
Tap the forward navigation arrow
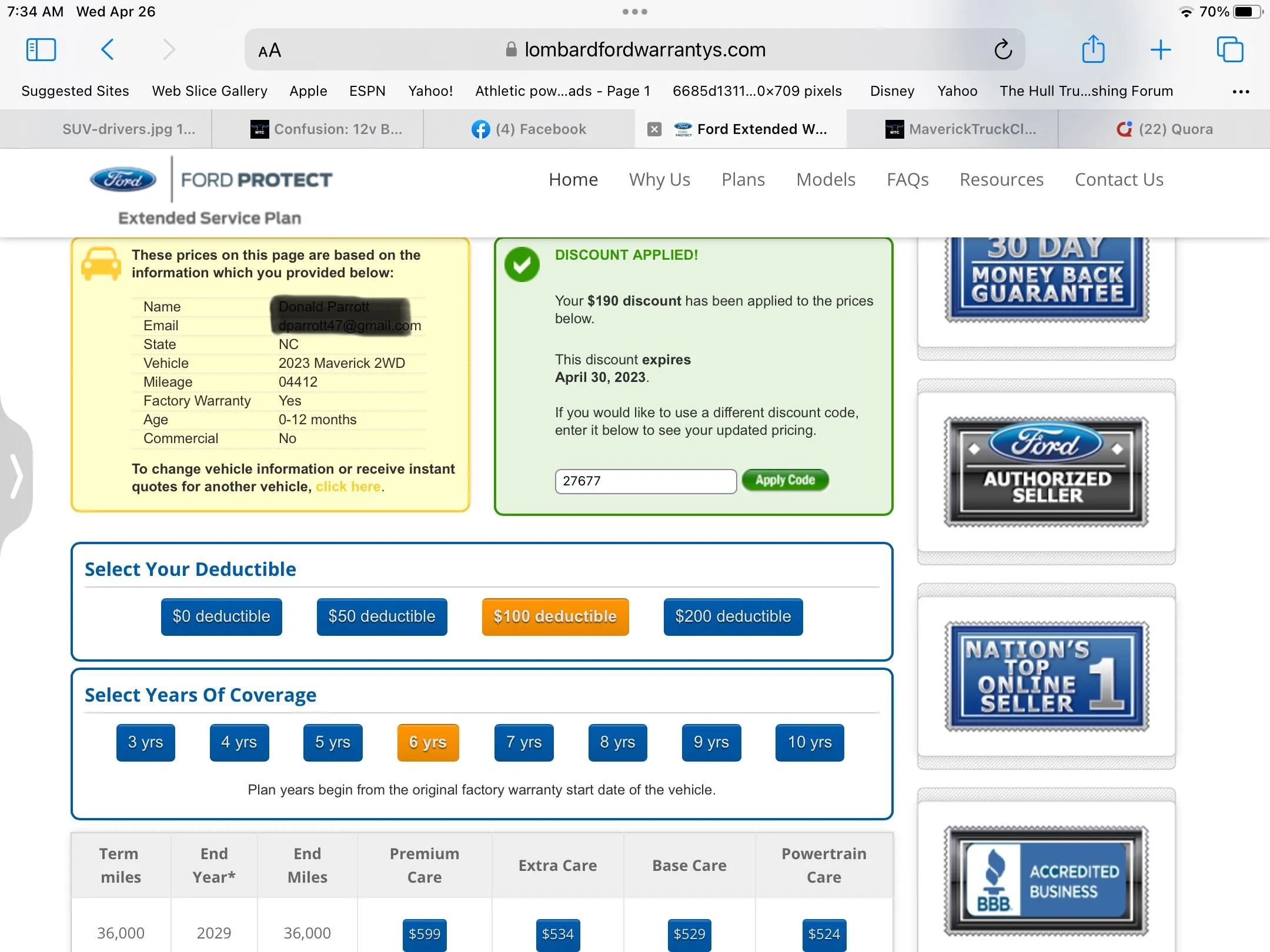169,50
